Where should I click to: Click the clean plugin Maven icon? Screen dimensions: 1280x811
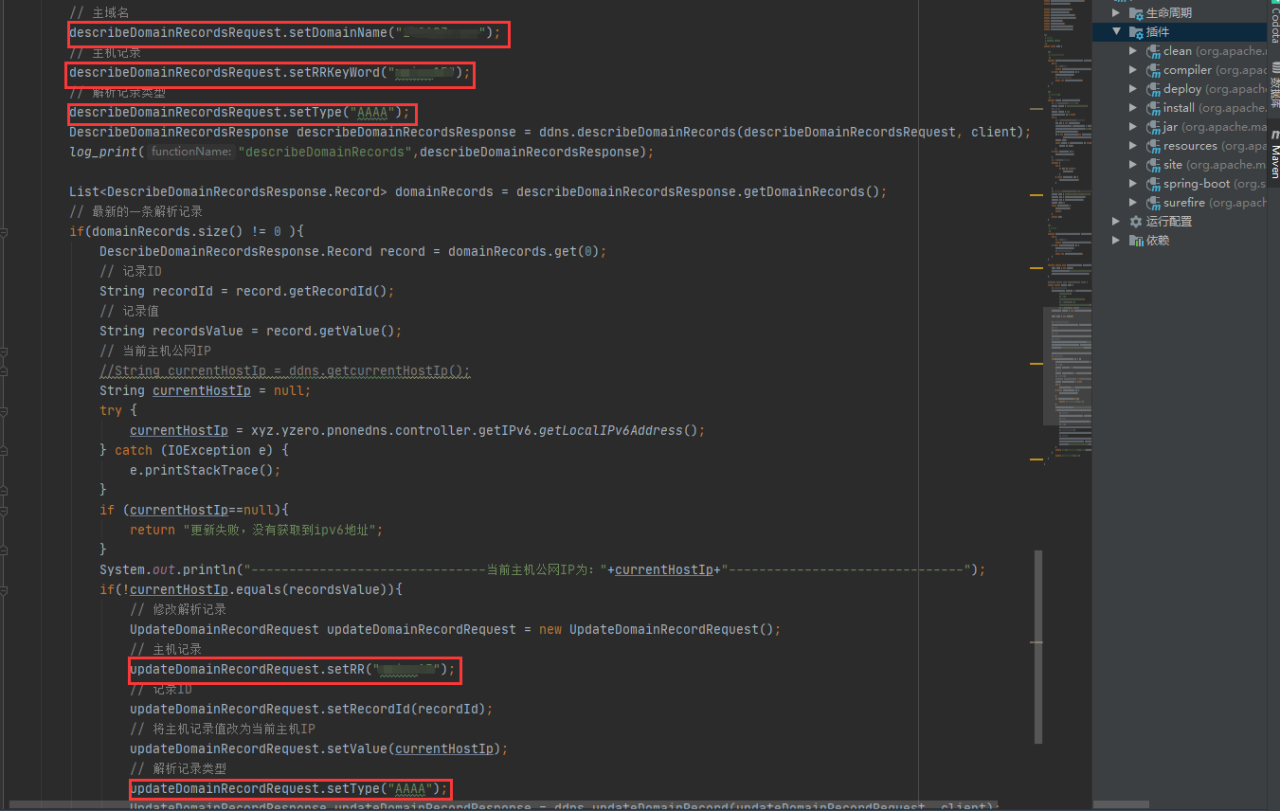(1153, 51)
